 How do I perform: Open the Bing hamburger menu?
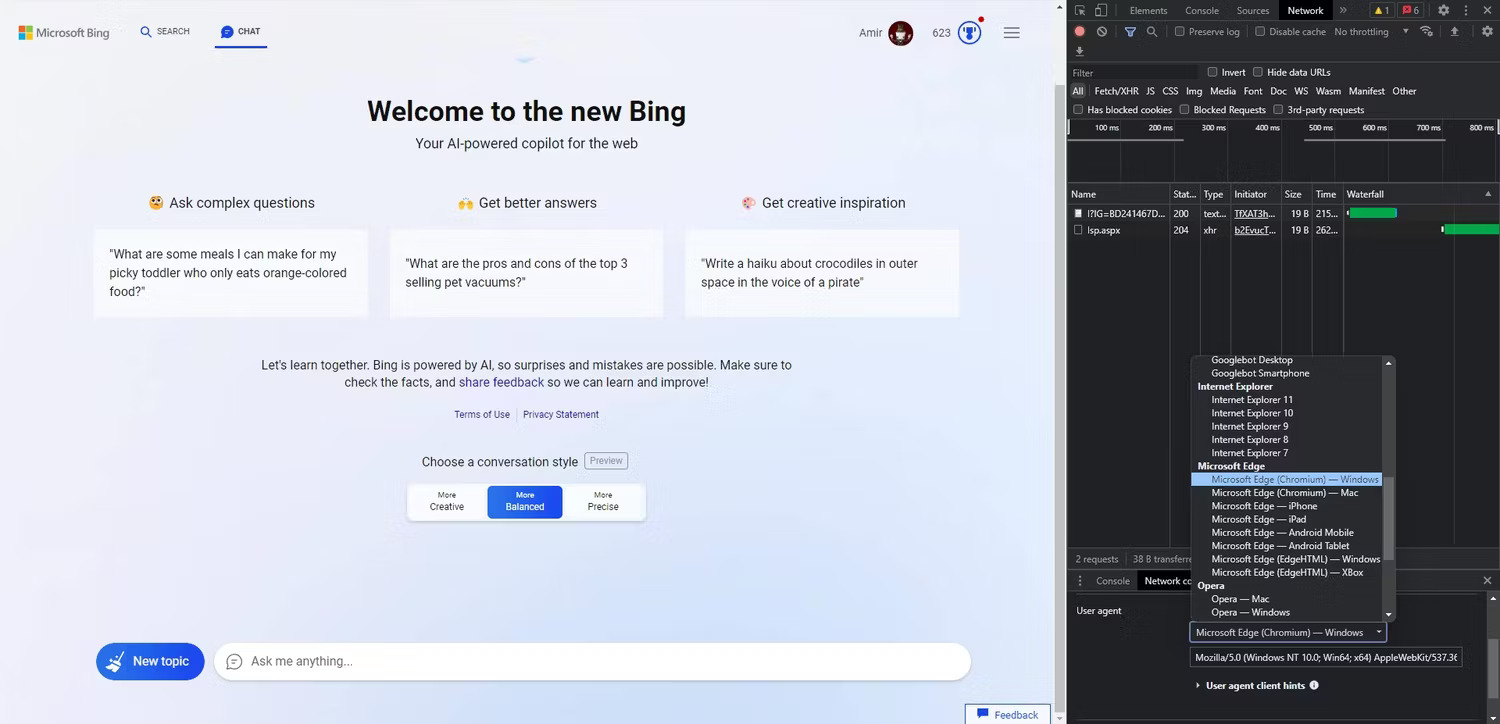pos(1011,32)
